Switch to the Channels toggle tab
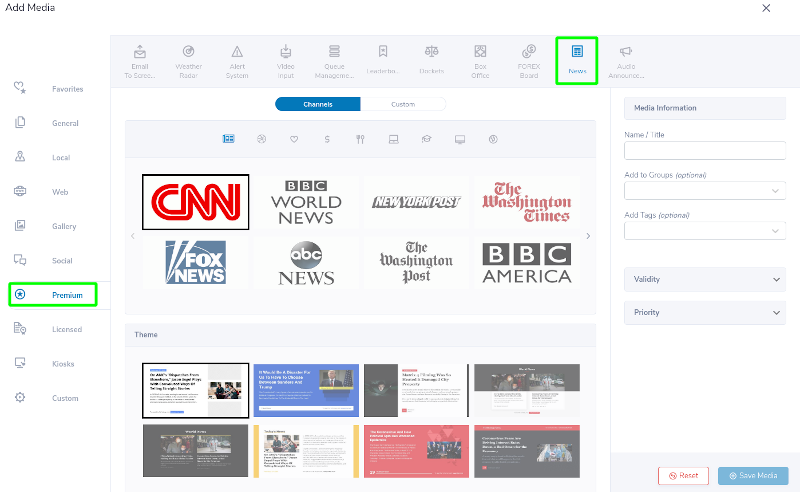 318,104
